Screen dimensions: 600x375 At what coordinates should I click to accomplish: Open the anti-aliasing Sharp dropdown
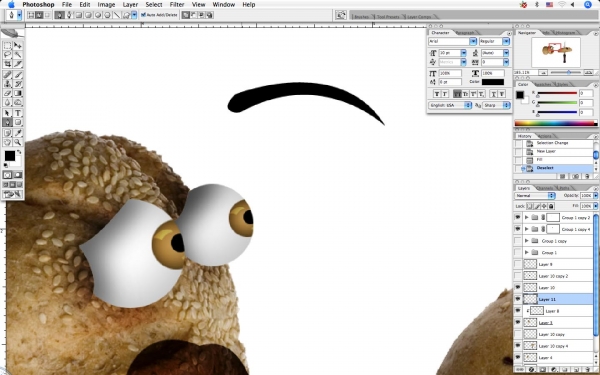[496, 105]
